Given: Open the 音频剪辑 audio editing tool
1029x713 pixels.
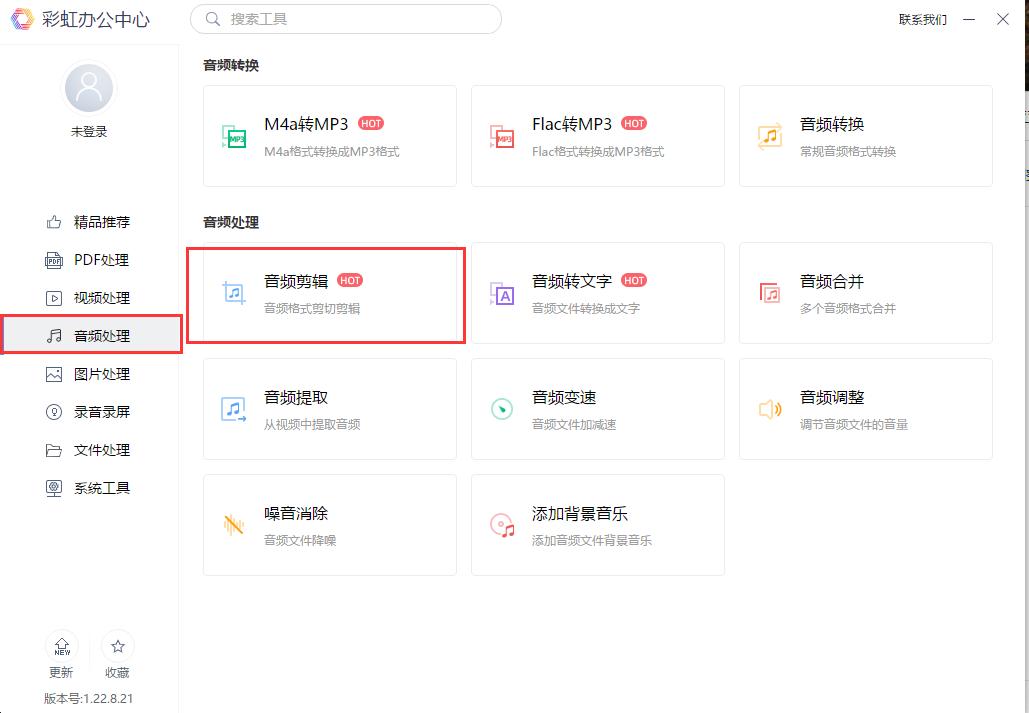Looking at the screenshot, I should tap(330, 293).
